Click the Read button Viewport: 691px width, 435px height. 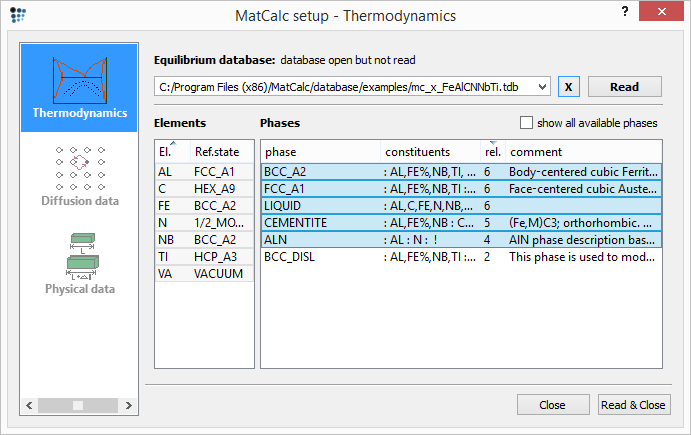[624, 87]
